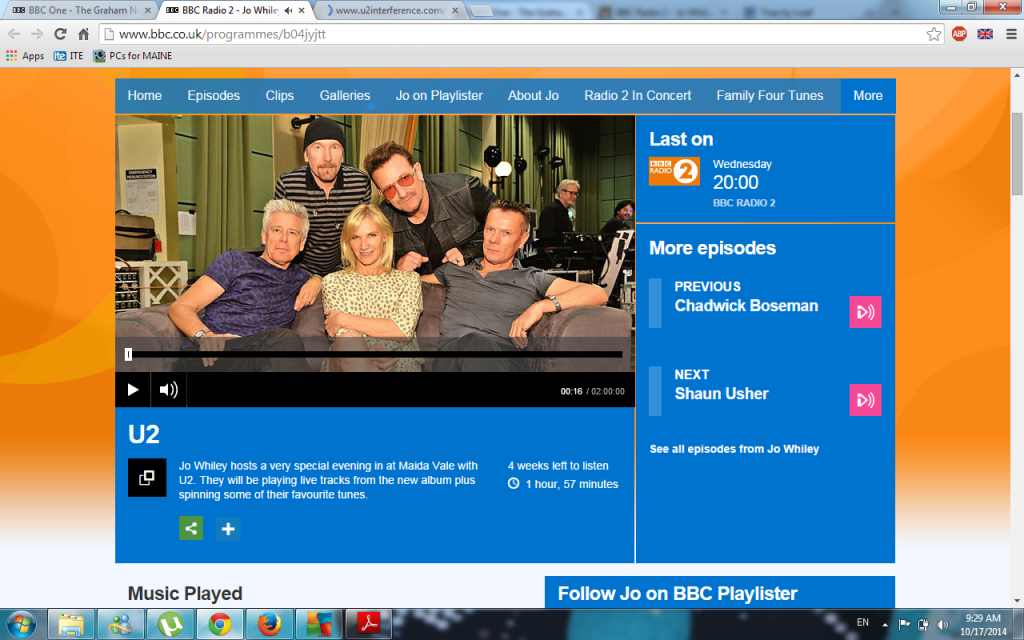
Task: Mute the player volume speaker icon
Action: (168, 390)
